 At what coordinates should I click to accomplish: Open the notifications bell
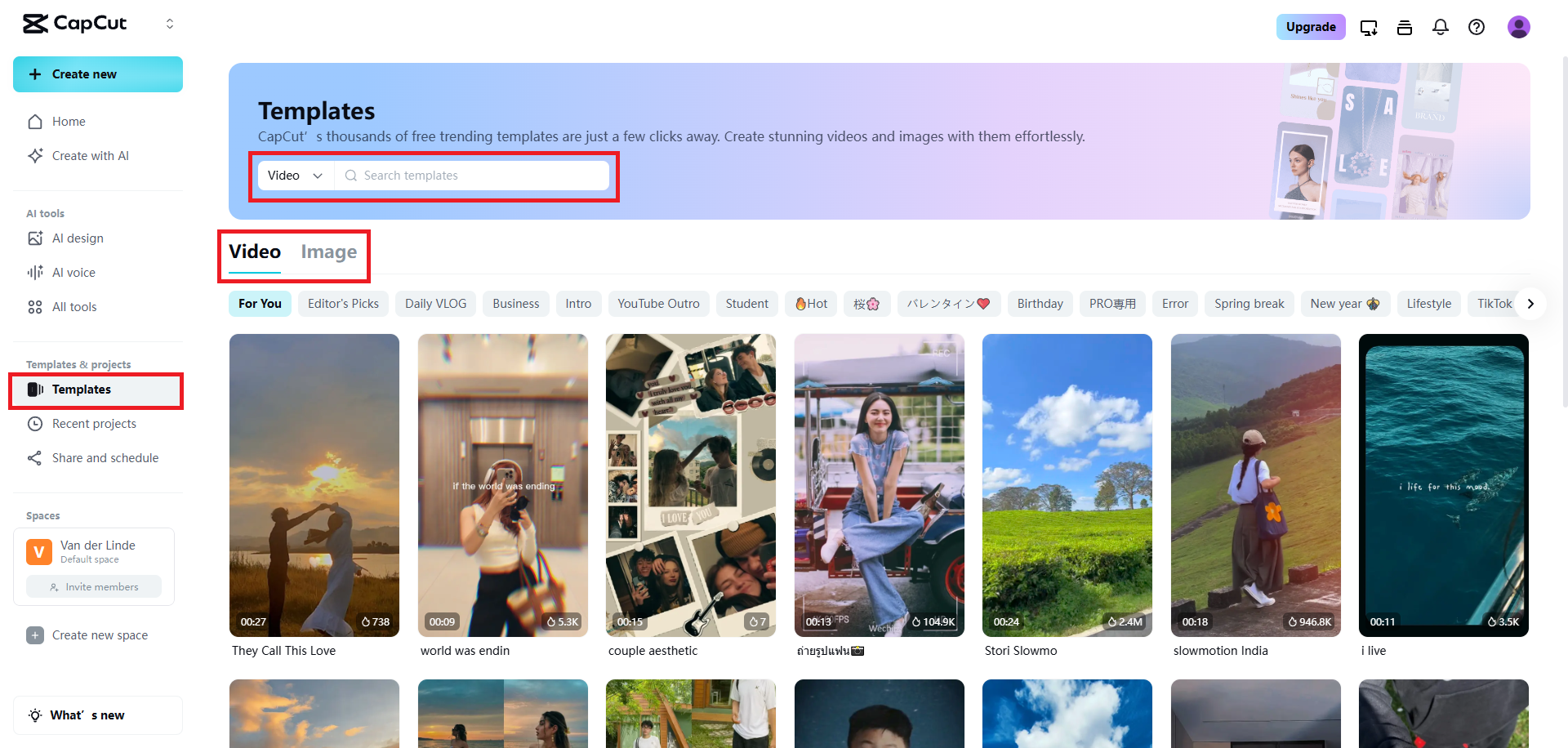point(1441,27)
